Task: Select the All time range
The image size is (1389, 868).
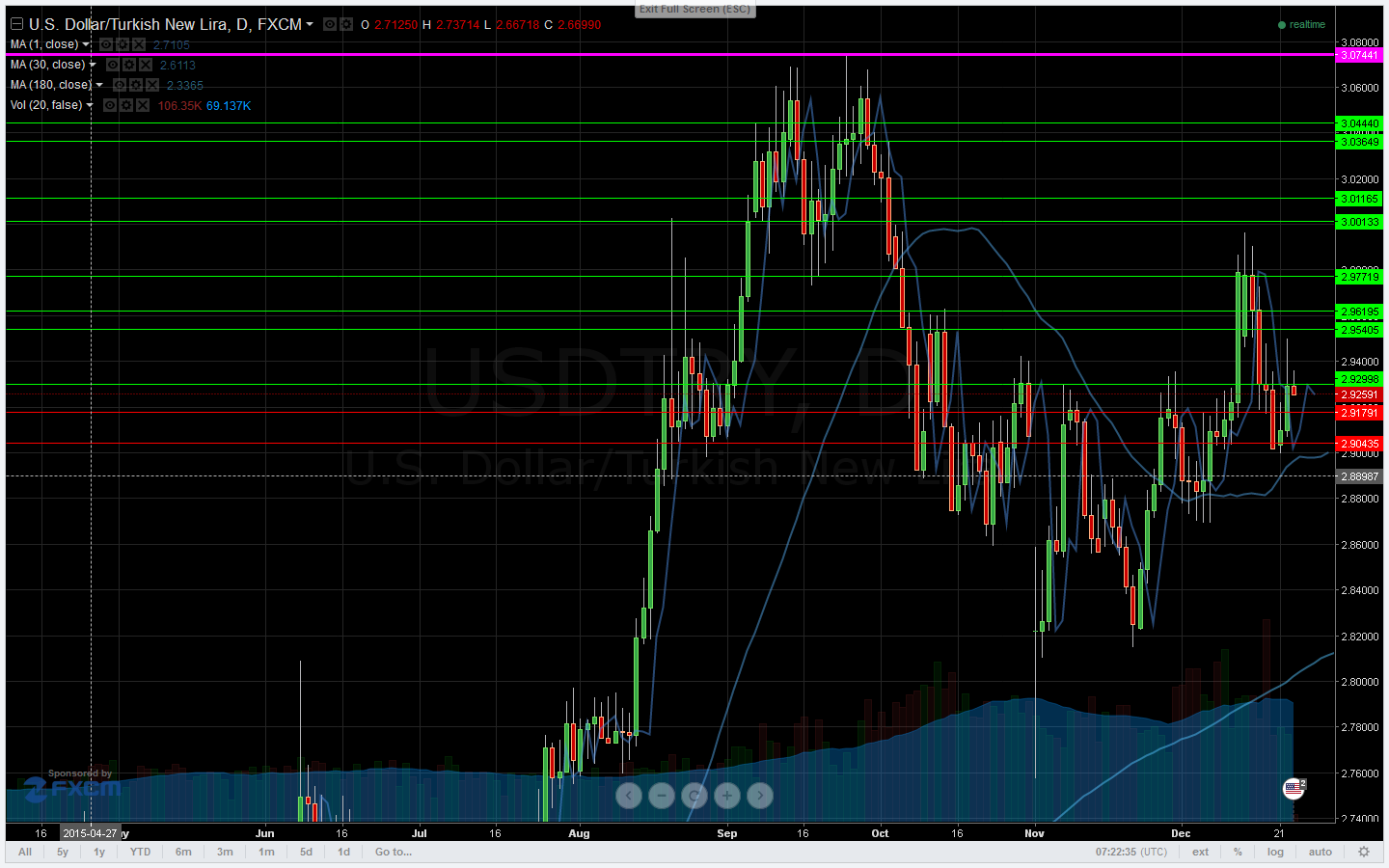Action: point(25,852)
